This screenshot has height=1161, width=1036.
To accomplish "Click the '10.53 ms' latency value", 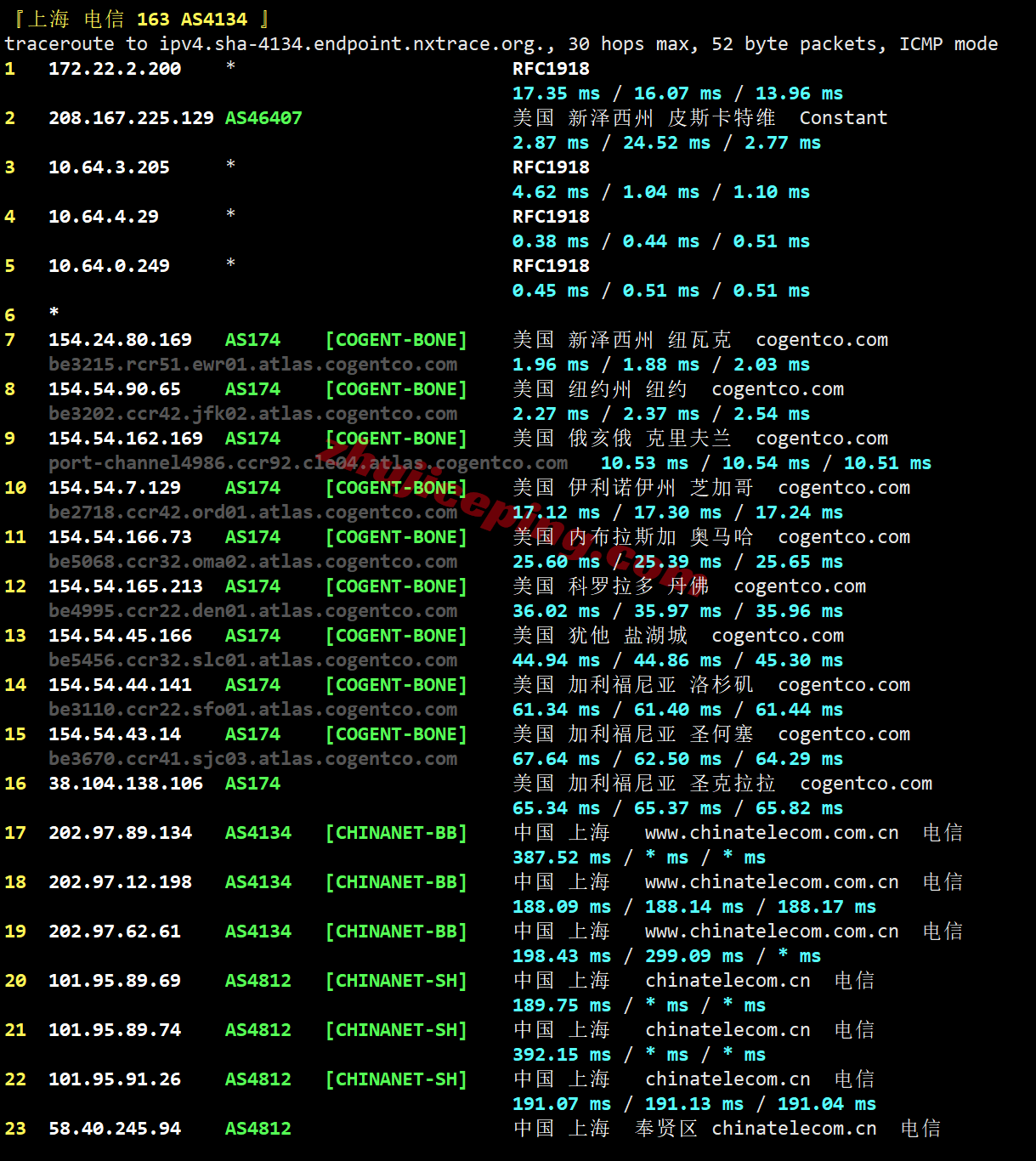I will pos(644,463).
